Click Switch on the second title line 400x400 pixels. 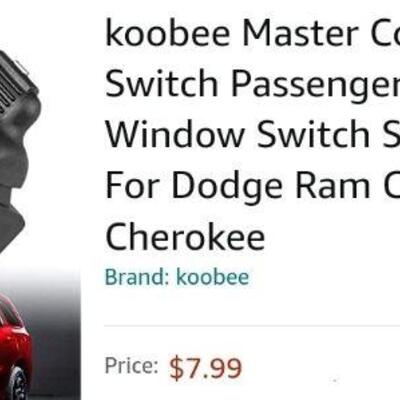point(162,83)
